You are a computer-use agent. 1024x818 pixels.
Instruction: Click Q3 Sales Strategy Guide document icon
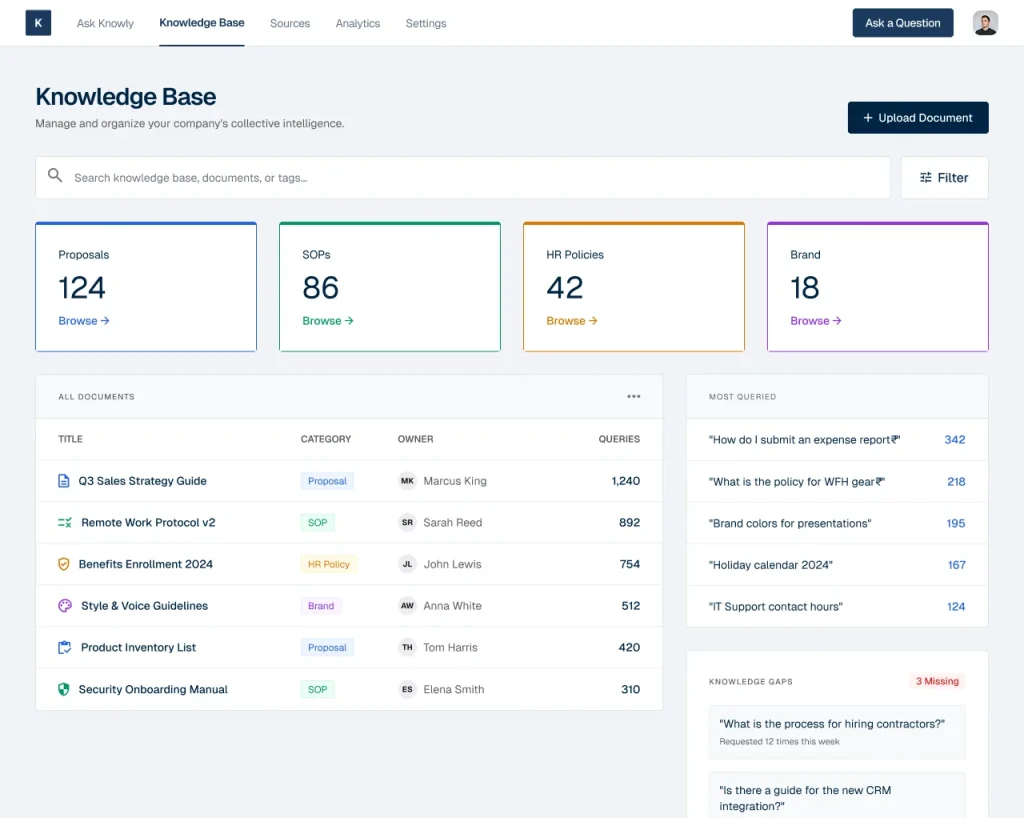[63, 481]
